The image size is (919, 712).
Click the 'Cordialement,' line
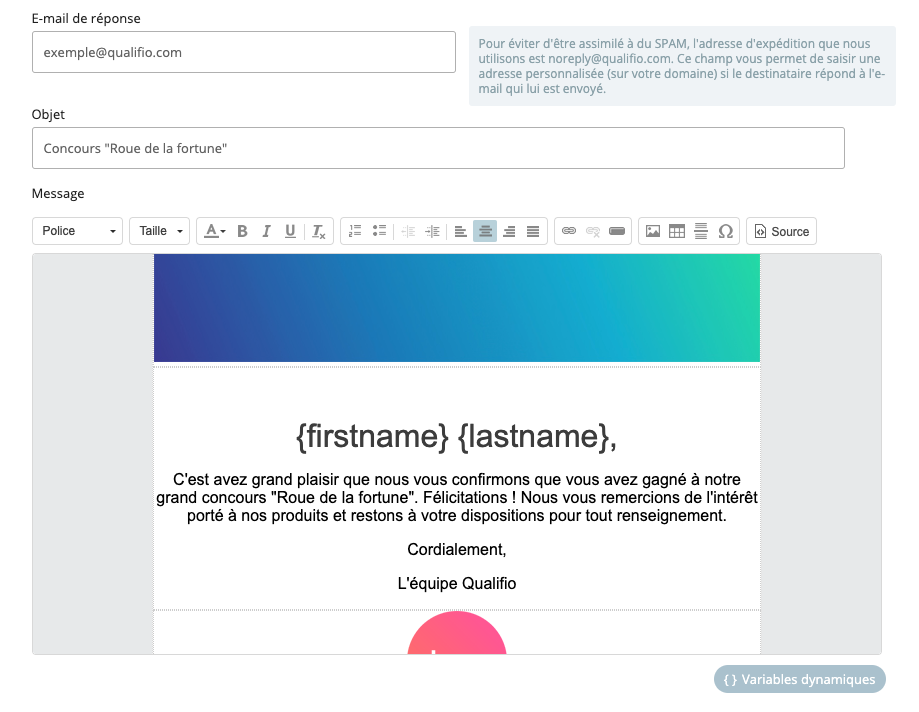point(457,550)
